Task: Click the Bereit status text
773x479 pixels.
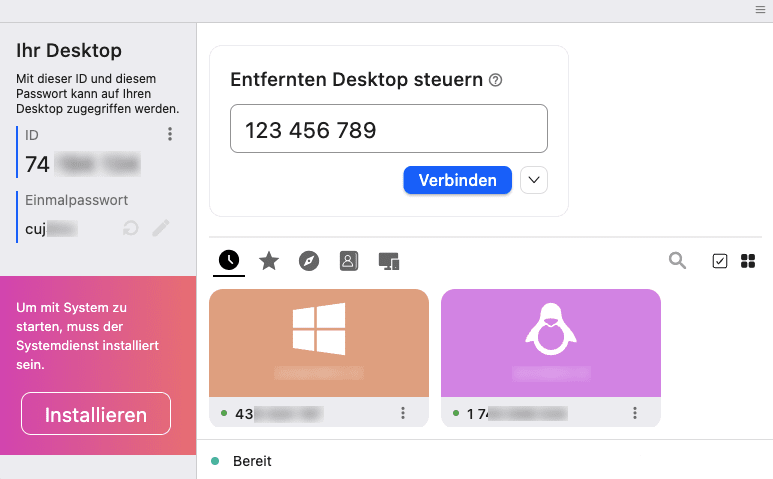Action: click(x=252, y=461)
